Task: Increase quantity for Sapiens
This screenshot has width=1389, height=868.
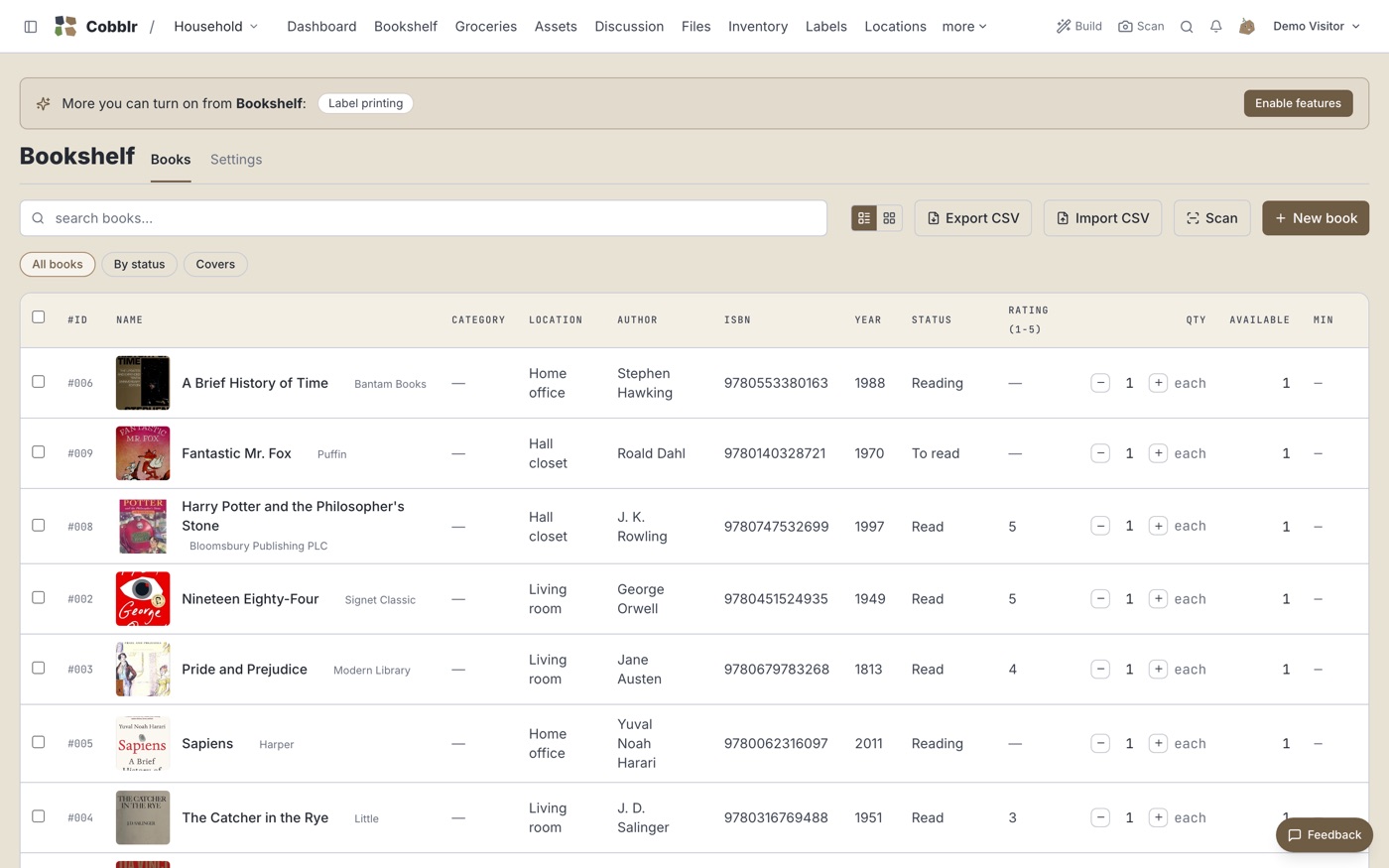Action: tap(1158, 743)
